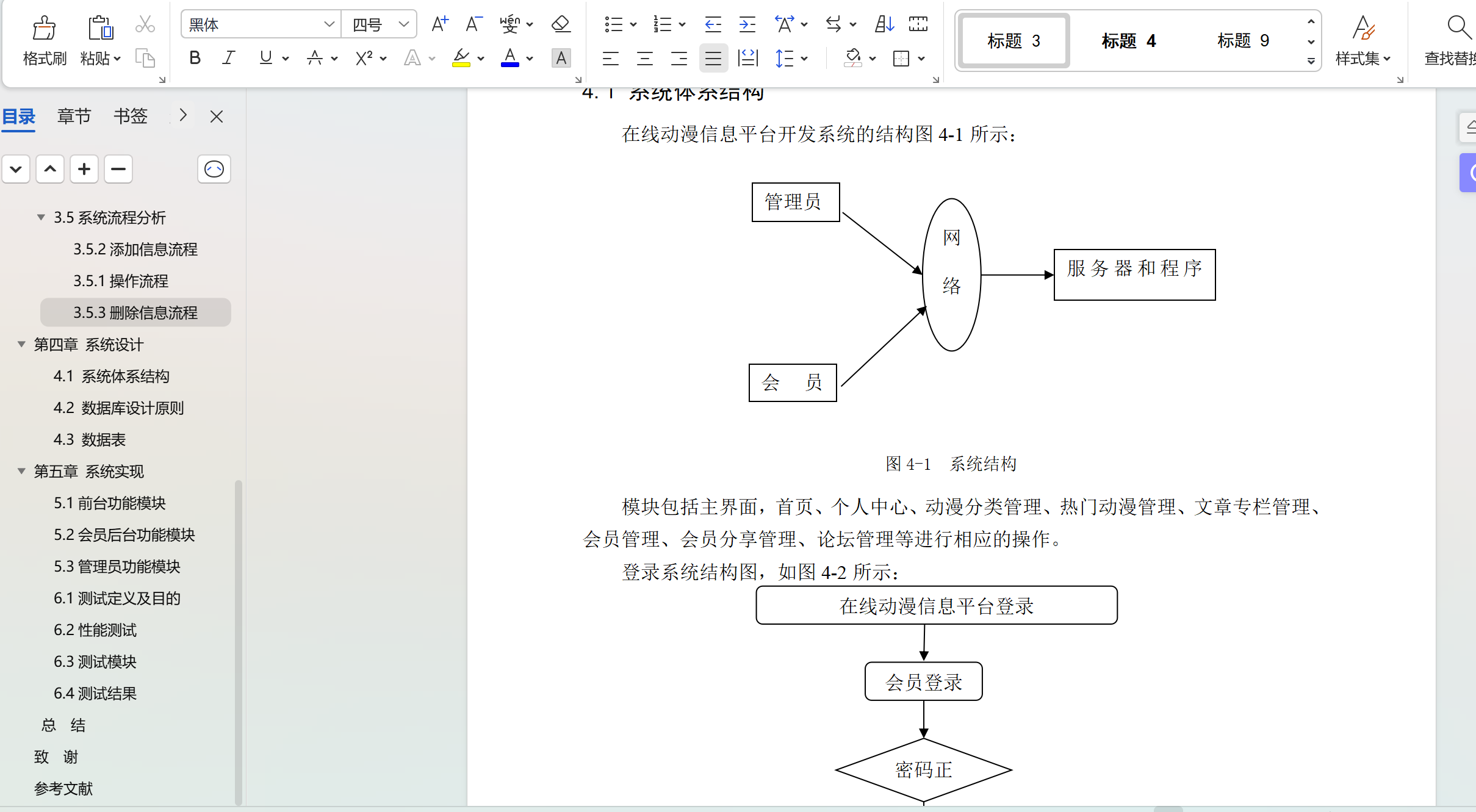The image size is (1476, 812).
Task: Open the font size 四号 dropdown
Action: [403, 24]
